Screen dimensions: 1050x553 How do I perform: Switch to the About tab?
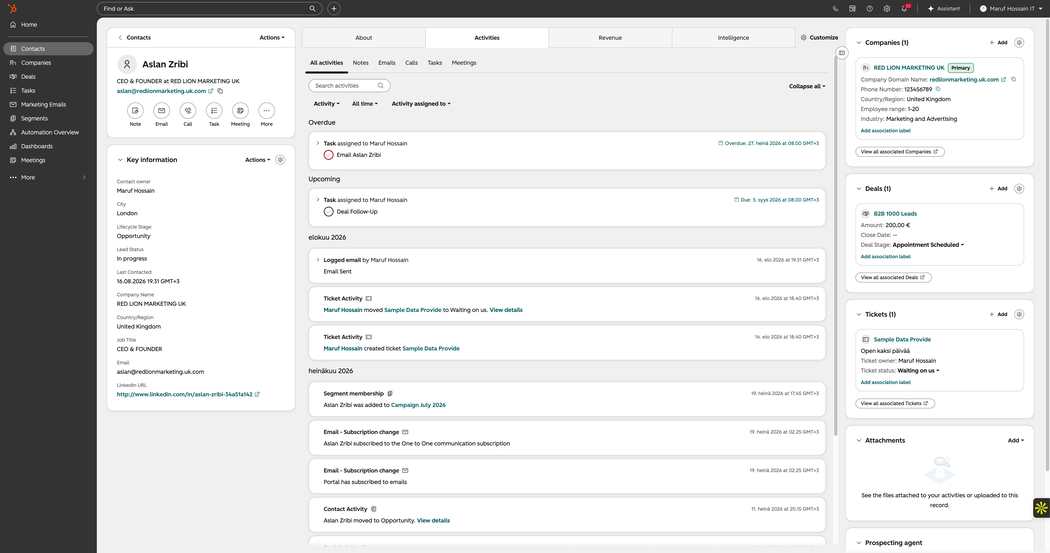(364, 37)
